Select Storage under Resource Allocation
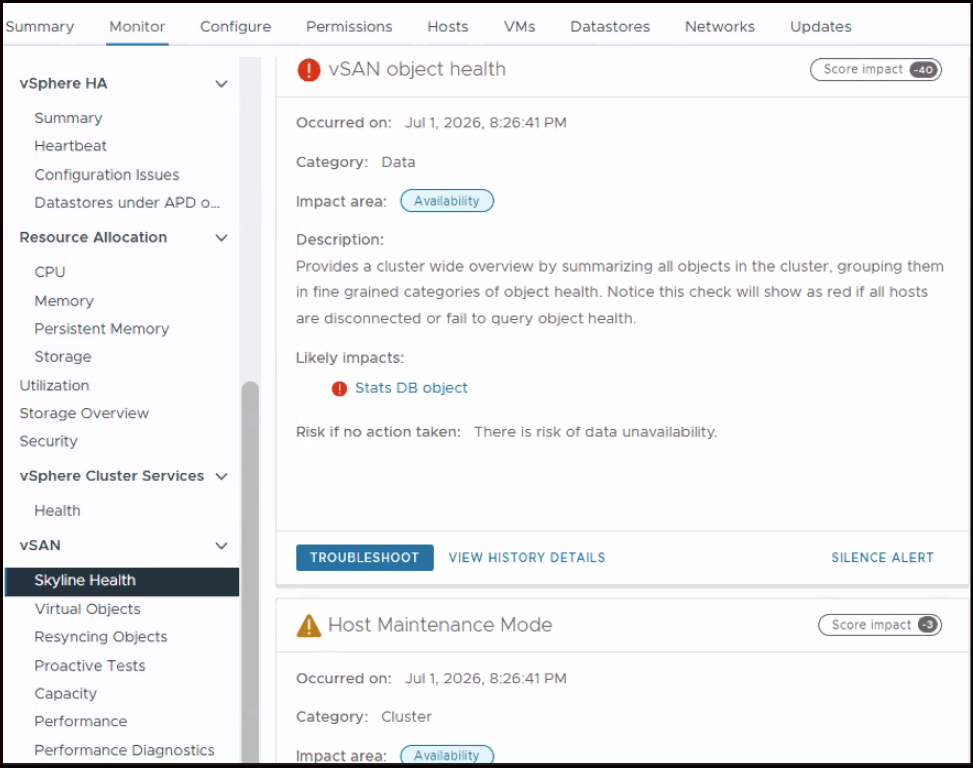Screen dimensions: 973x768 [x=63, y=357]
